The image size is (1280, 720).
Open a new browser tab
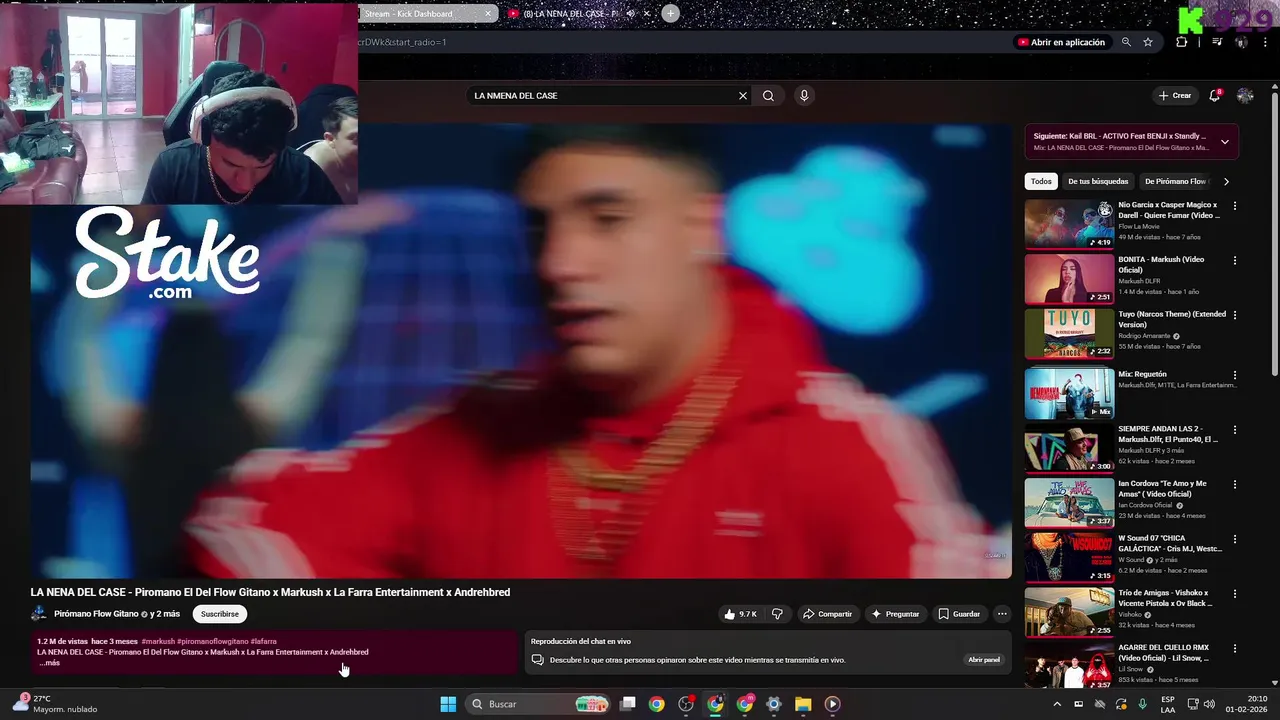[x=670, y=13]
